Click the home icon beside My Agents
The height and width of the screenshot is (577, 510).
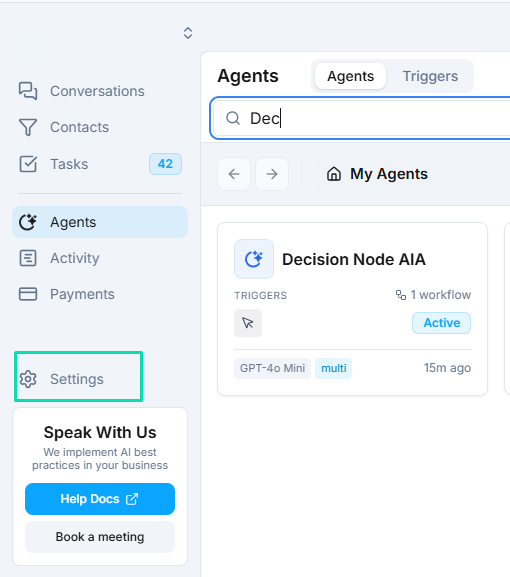pos(334,174)
